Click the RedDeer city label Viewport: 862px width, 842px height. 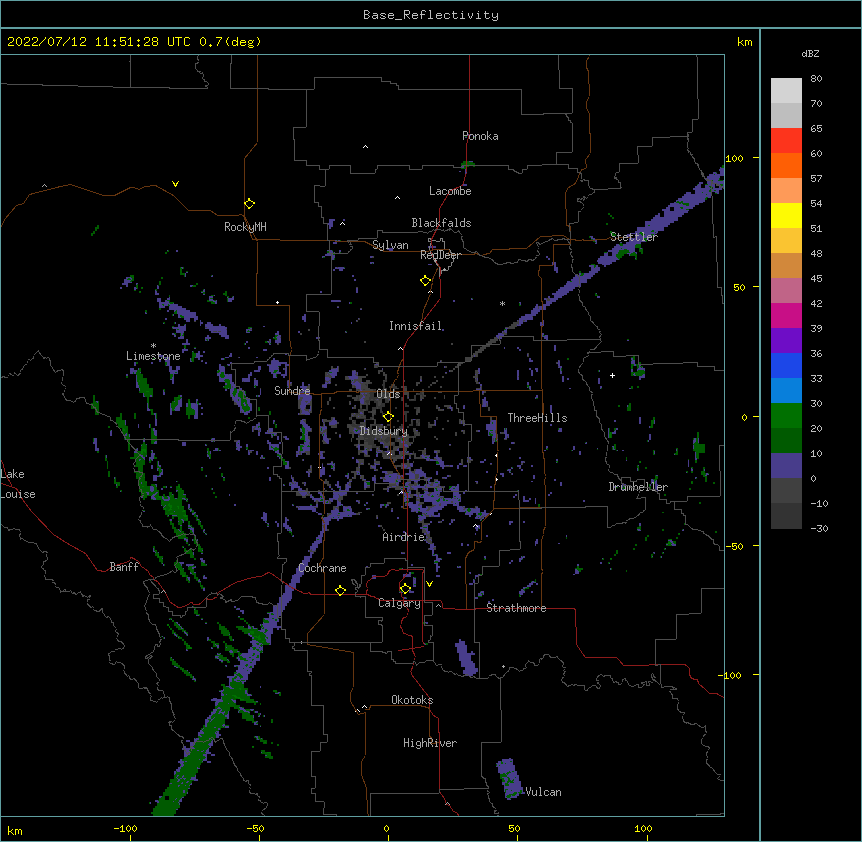click(440, 255)
